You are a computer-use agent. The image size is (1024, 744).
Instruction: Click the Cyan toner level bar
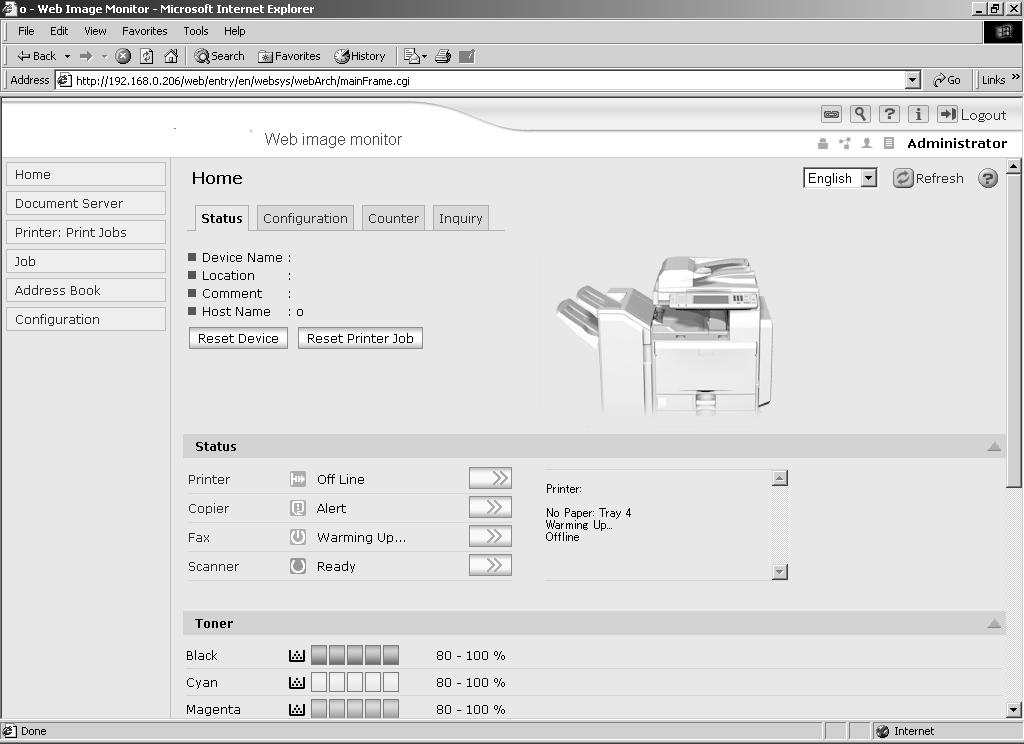pos(355,682)
